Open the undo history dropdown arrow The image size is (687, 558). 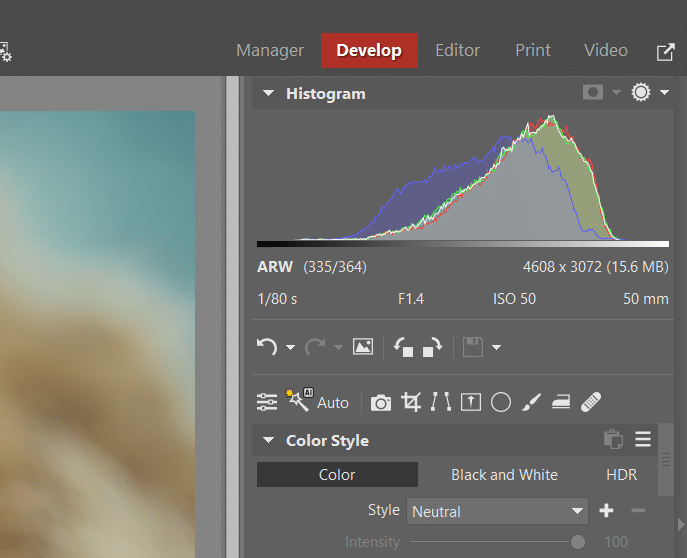coord(290,348)
